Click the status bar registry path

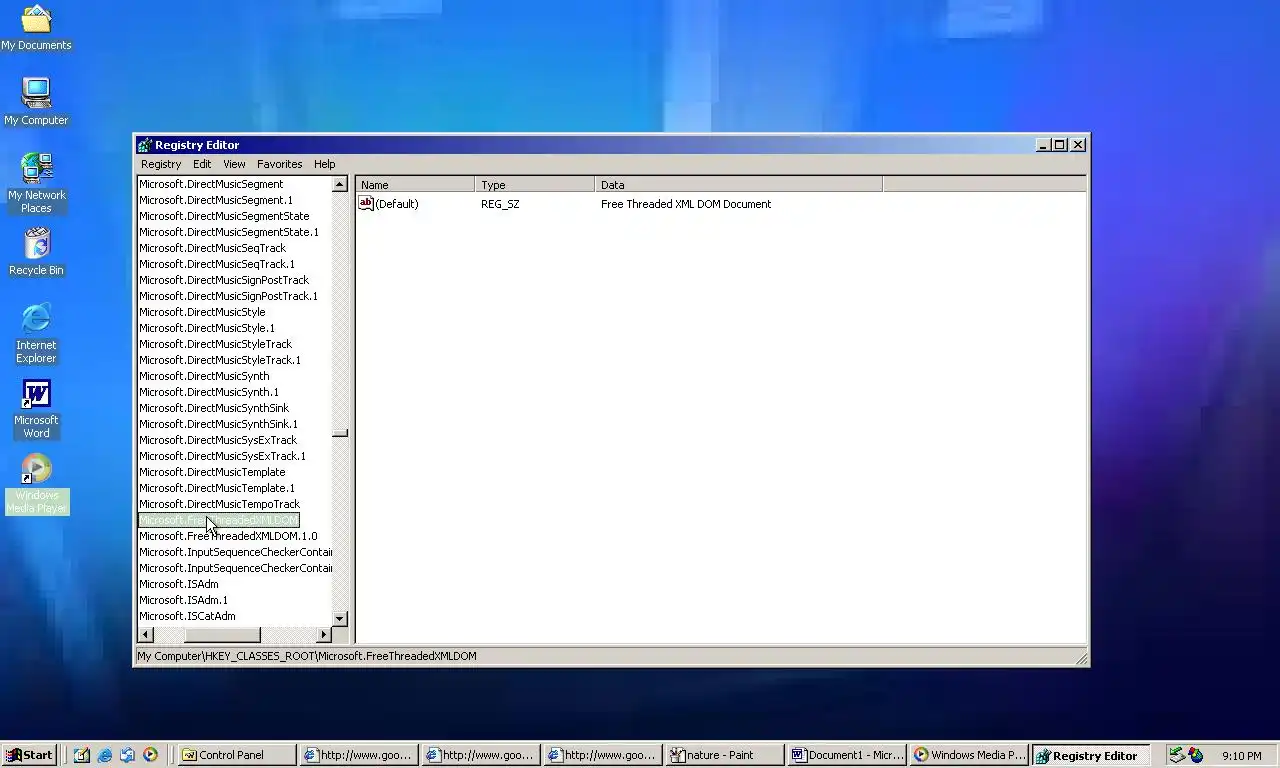(307, 656)
